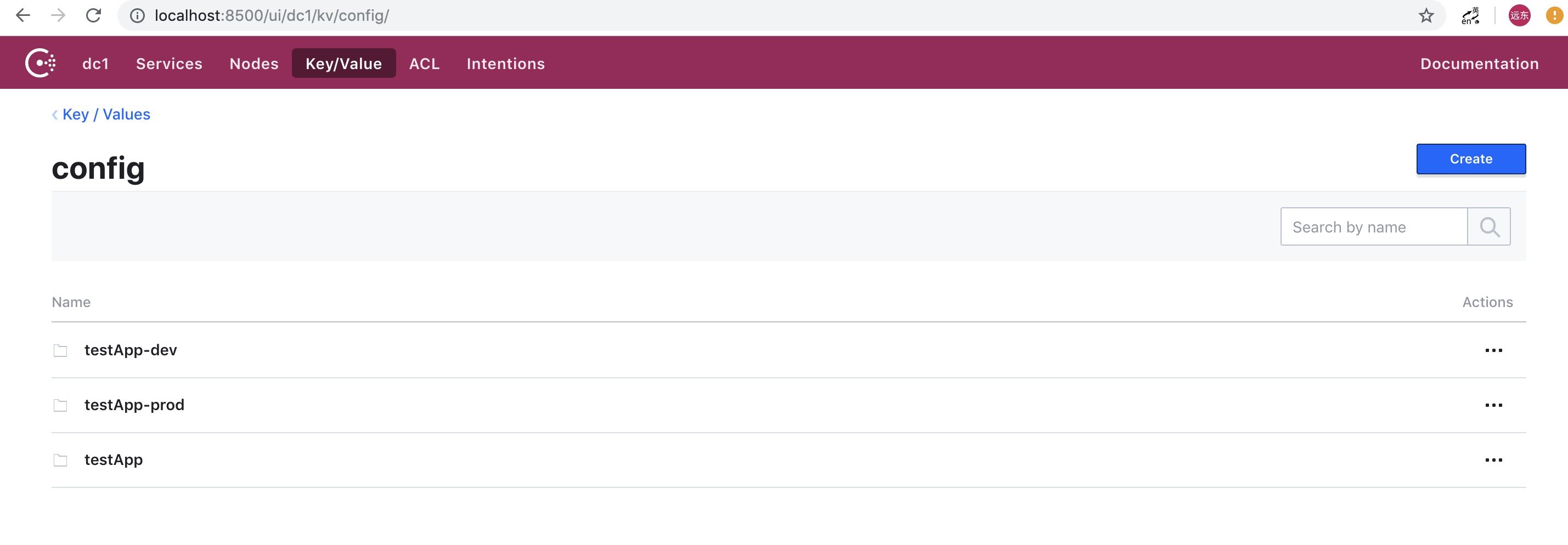Click the testApp-dev folder icon

point(60,350)
